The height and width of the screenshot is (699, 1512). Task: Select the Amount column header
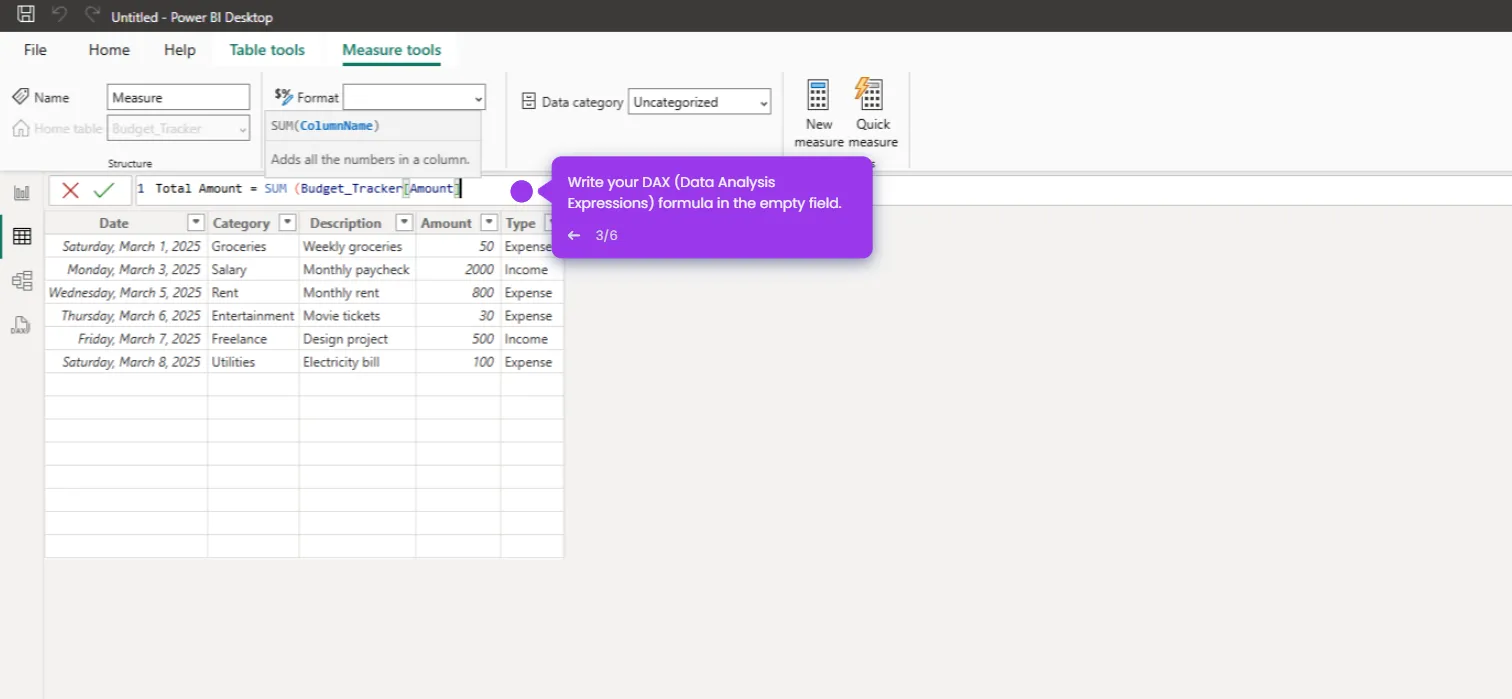(446, 223)
